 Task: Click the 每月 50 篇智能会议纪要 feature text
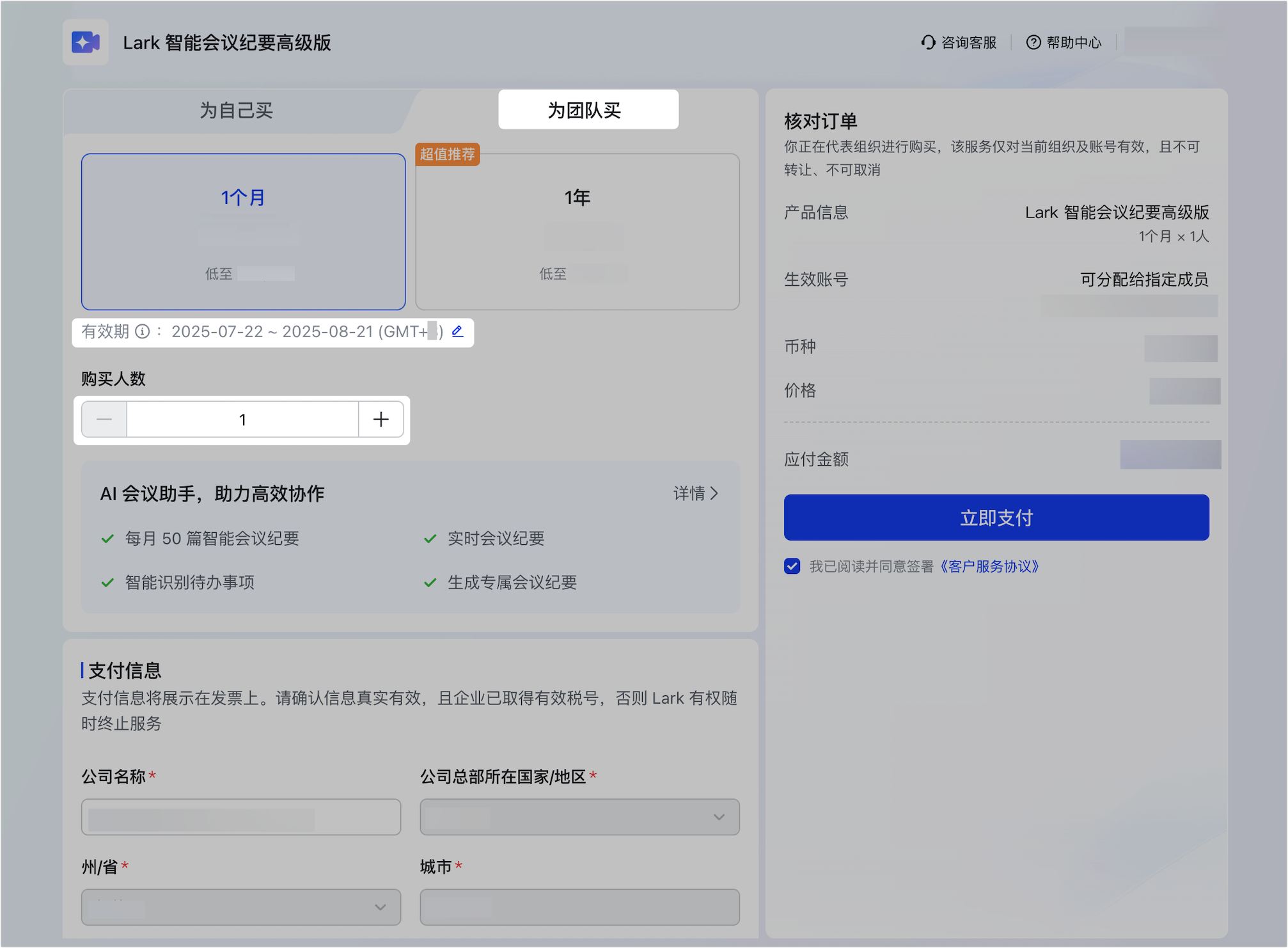(x=212, y=539)
